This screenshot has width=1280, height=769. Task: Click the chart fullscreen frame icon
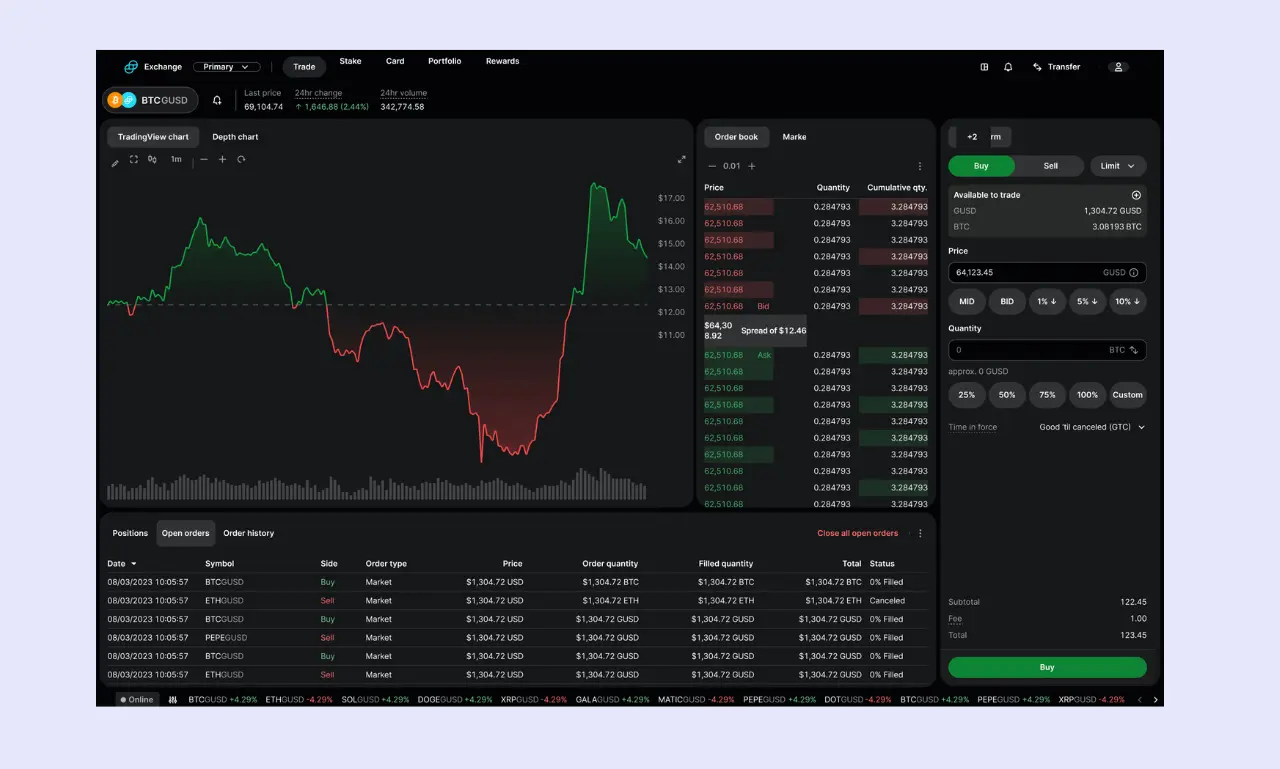[134, 159]
